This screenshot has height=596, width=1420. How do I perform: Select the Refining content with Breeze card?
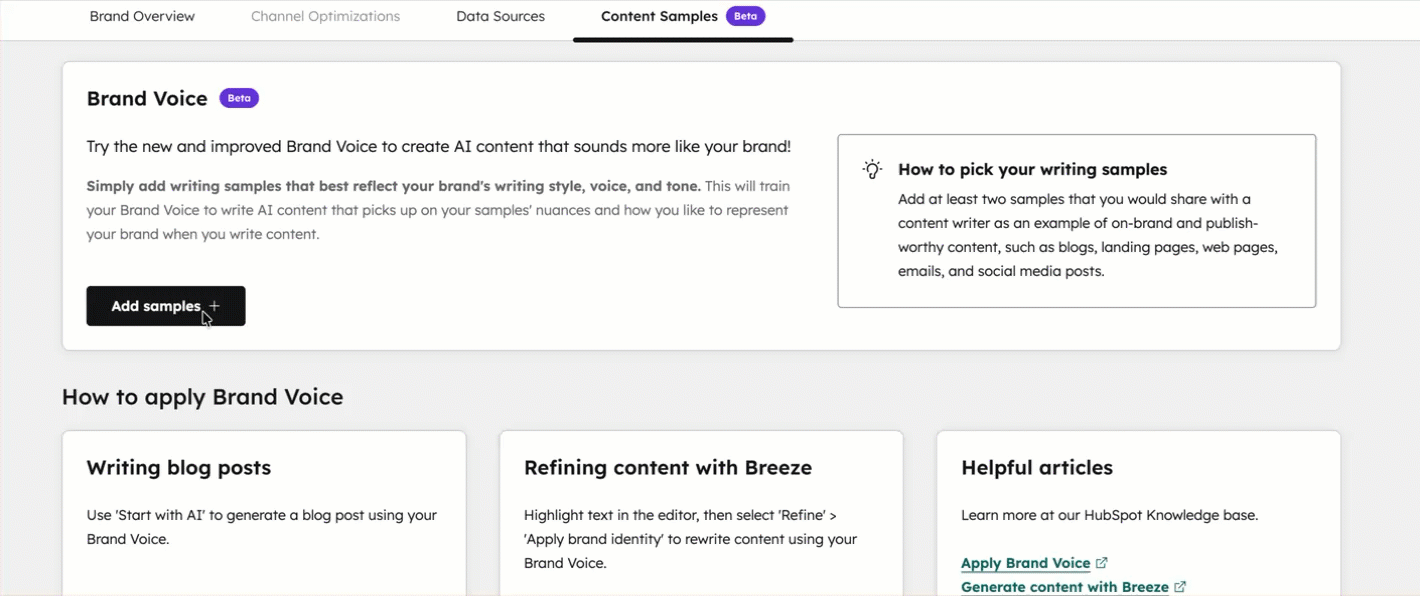pos(700,510)
